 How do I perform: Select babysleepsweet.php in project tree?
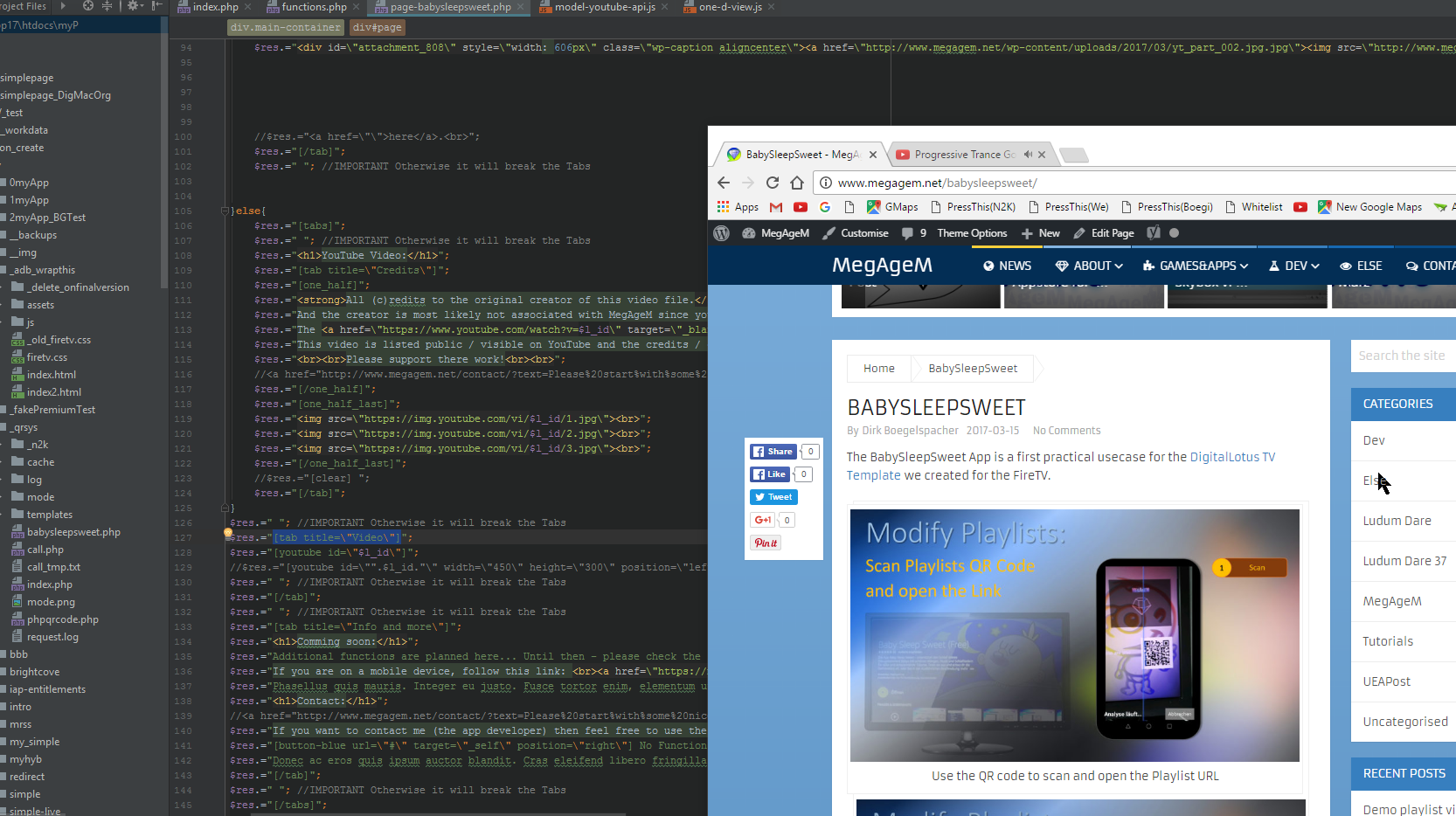click(x=73, y=532)
